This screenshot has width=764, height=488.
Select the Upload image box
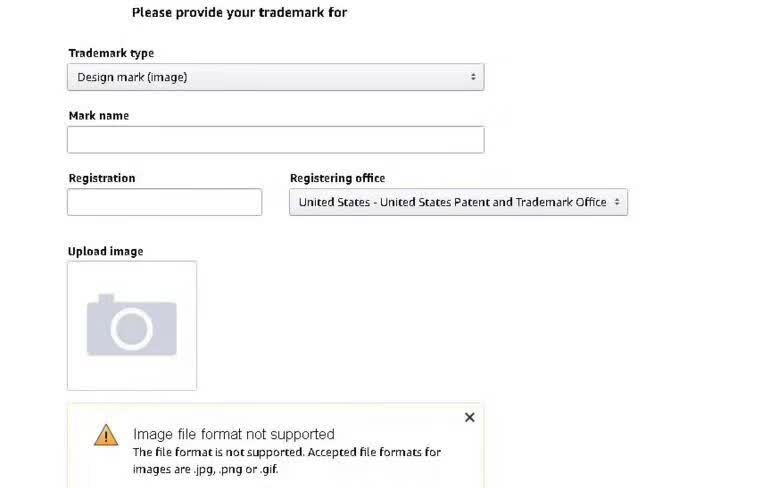coord(132,326)
